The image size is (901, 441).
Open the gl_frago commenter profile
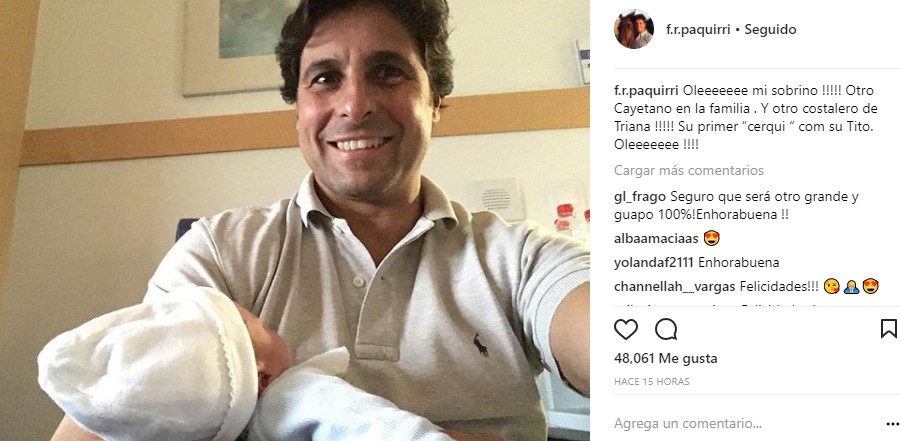640,197
